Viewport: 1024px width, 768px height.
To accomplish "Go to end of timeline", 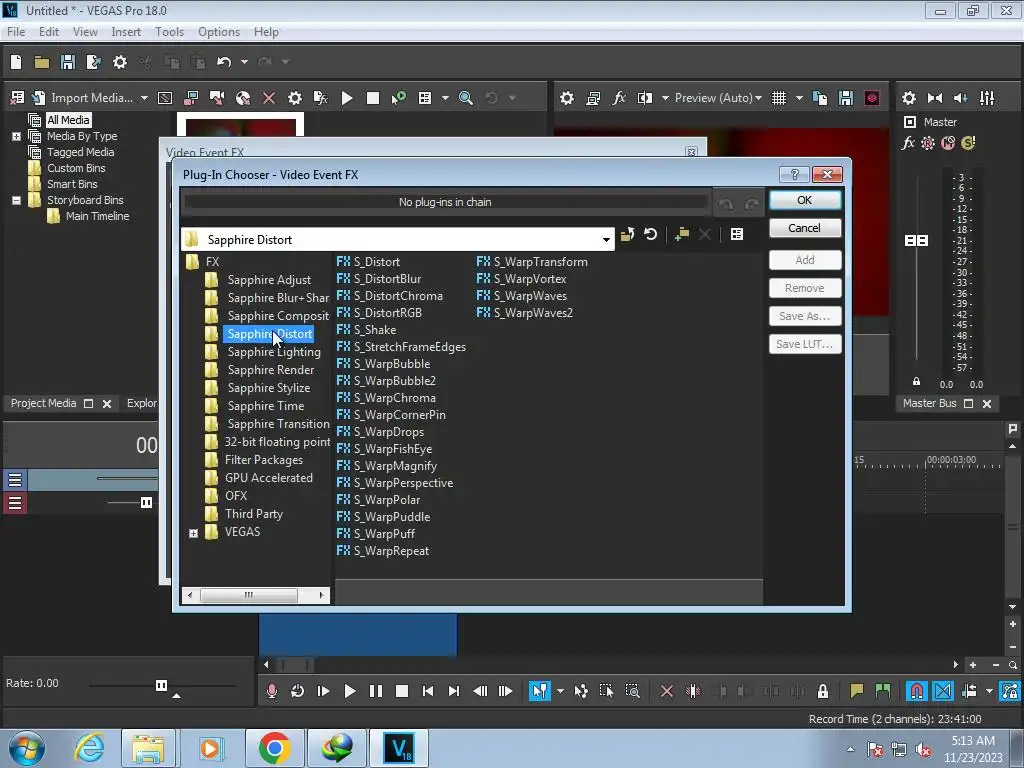I will [x=454, y=691].
